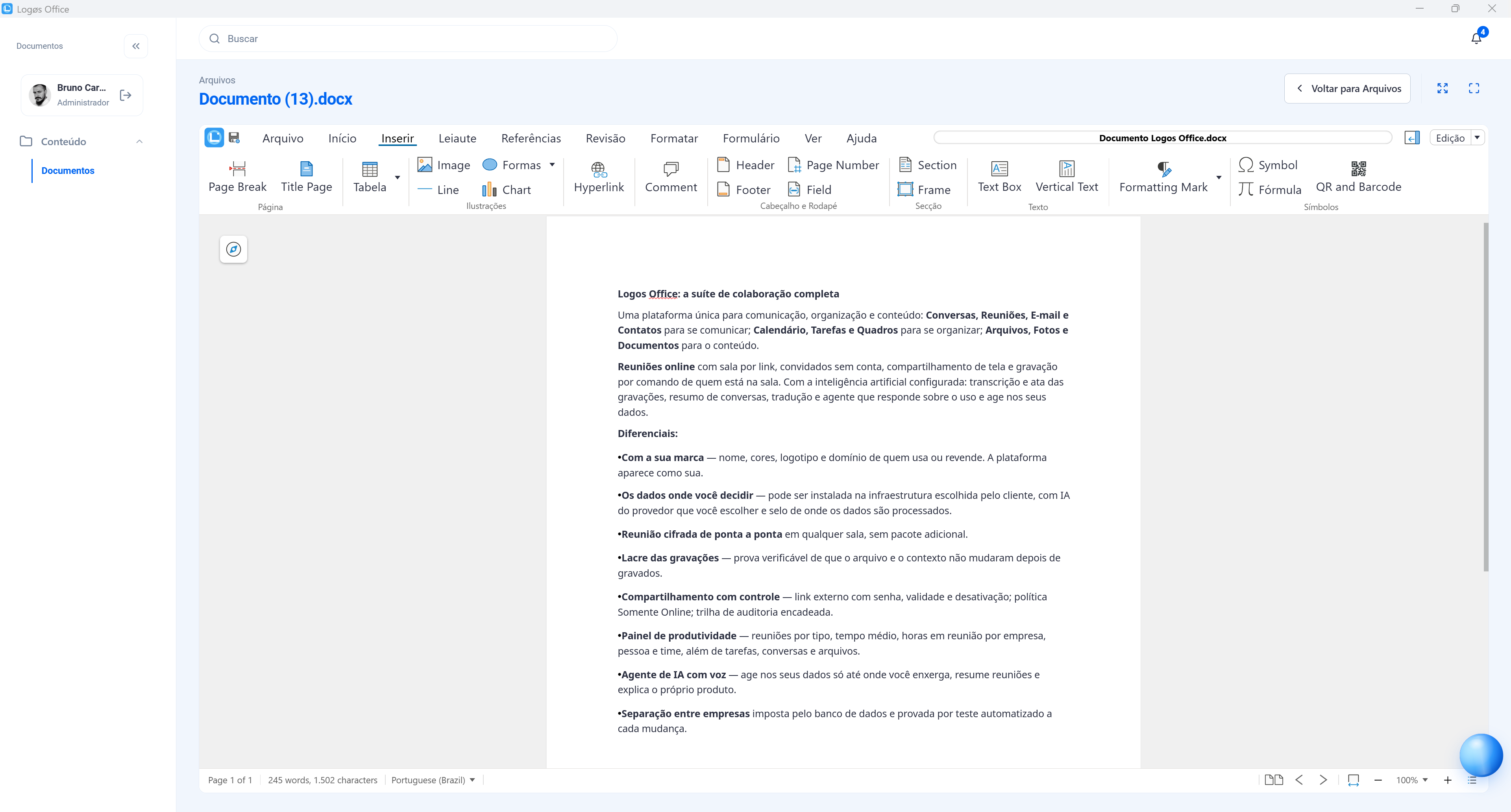Click the save diskette icon
Viewport: 1511px width, 812px height.
(234, 137)
